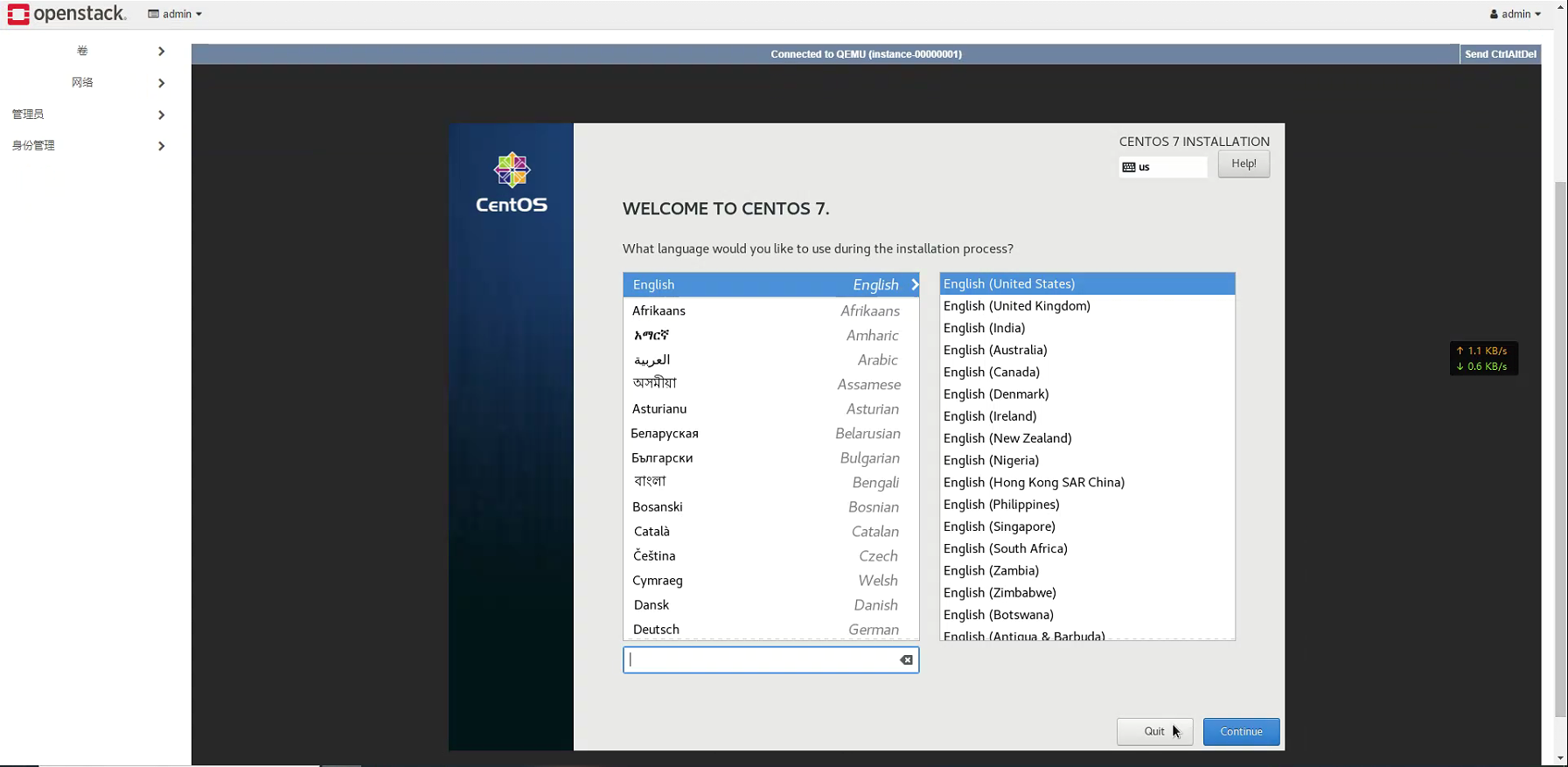Click the Help! button
Screen dimensions: 1568x767
click(x=1244, y=164)
